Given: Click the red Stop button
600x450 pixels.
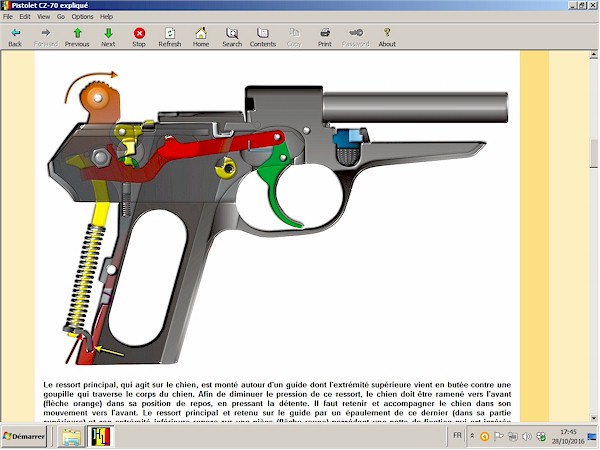Looking at the screenshot, I should coord(139,37).
